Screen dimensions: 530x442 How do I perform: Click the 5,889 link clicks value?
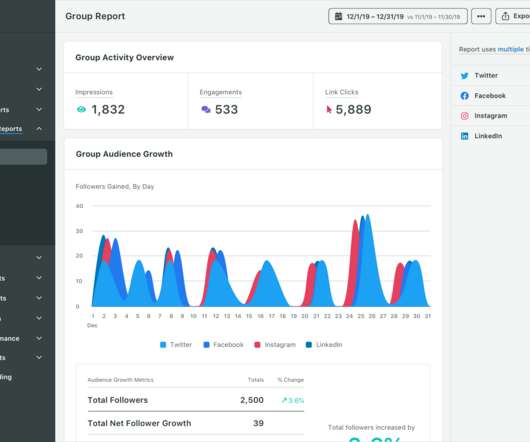coord(354,109)
